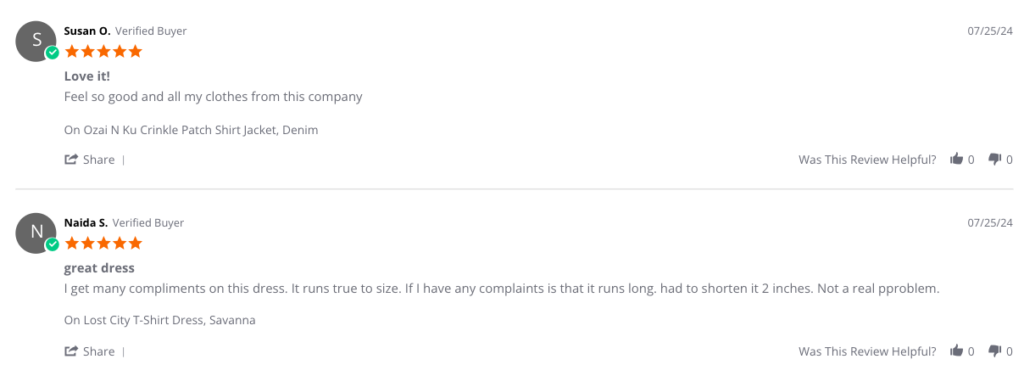
Task: Click thumbs down on Naida S.'s review
Action: tap(995, 351)
